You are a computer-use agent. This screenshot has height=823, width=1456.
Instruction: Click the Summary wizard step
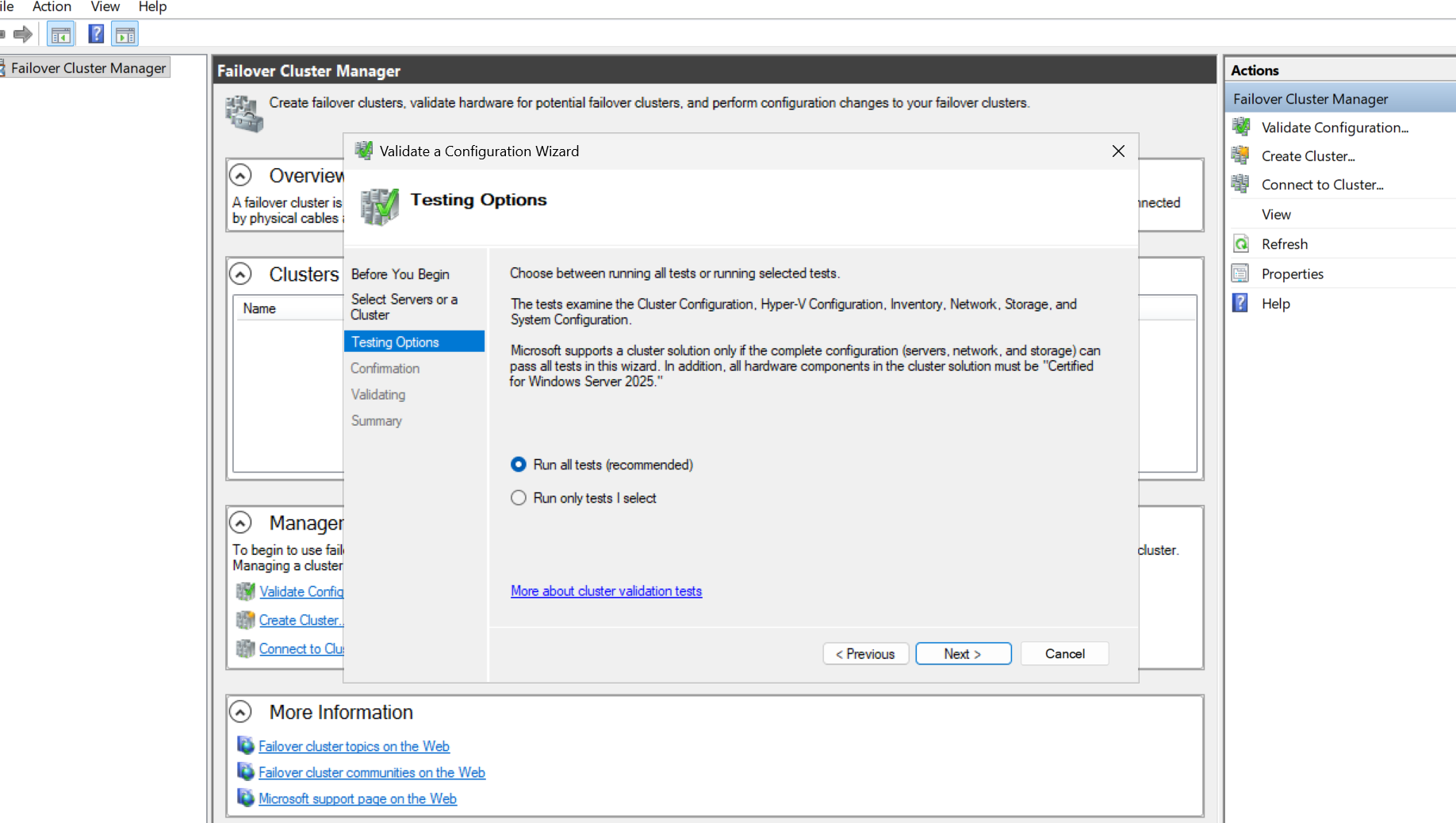(376, 420)
